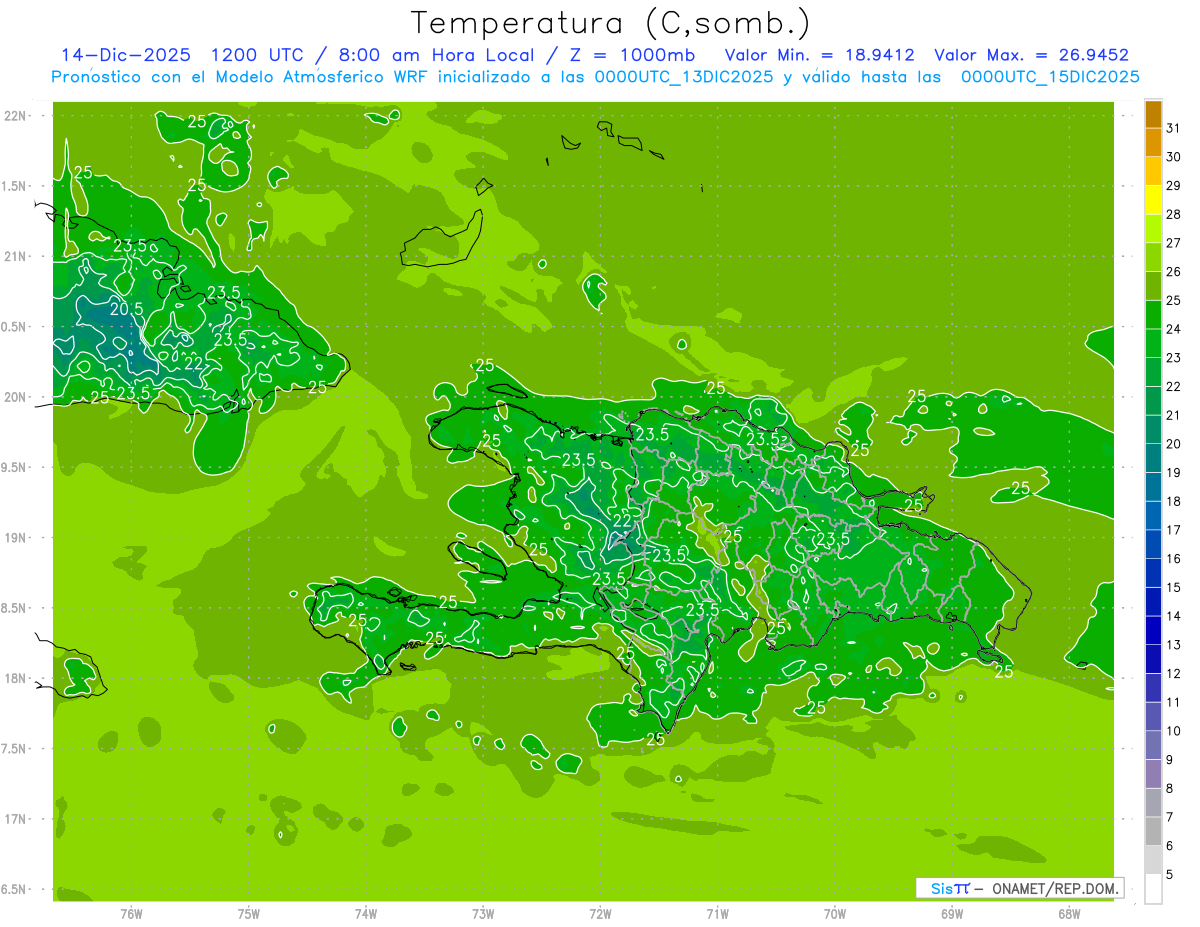Click the '0.5N' latitude axis label
Image resolution: width=1200 pixels, height=927 pixels.
[x=14, y=327]
